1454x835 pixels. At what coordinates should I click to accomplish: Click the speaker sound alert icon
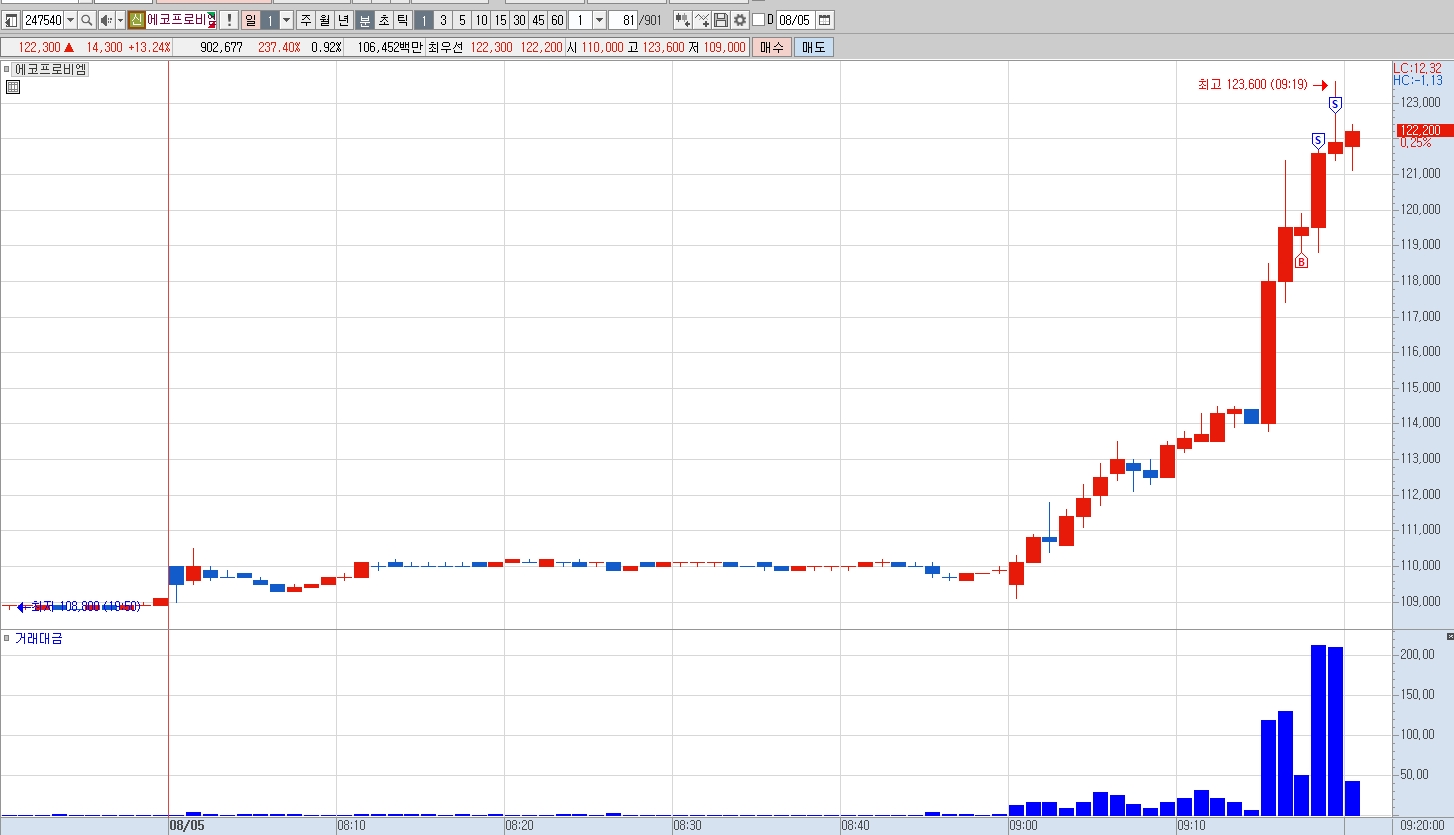click(x=106, y=20)
